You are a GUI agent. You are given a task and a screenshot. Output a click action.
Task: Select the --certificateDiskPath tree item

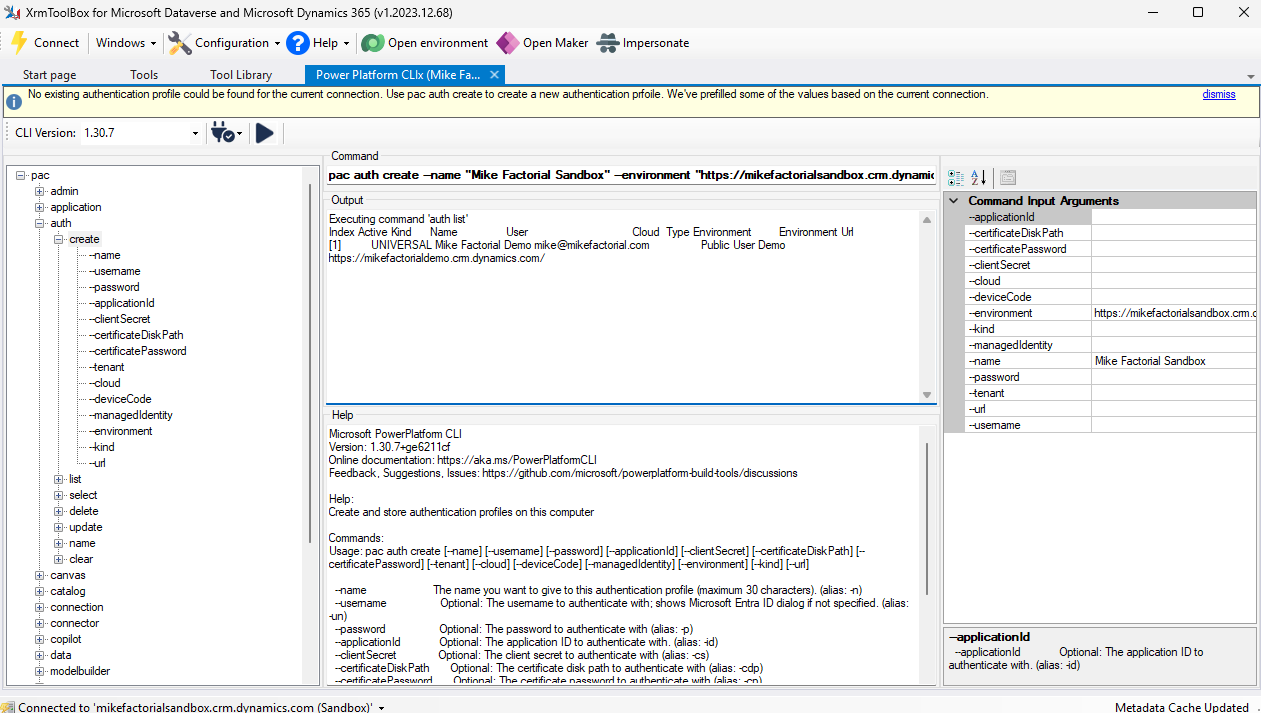pos(136,335)
